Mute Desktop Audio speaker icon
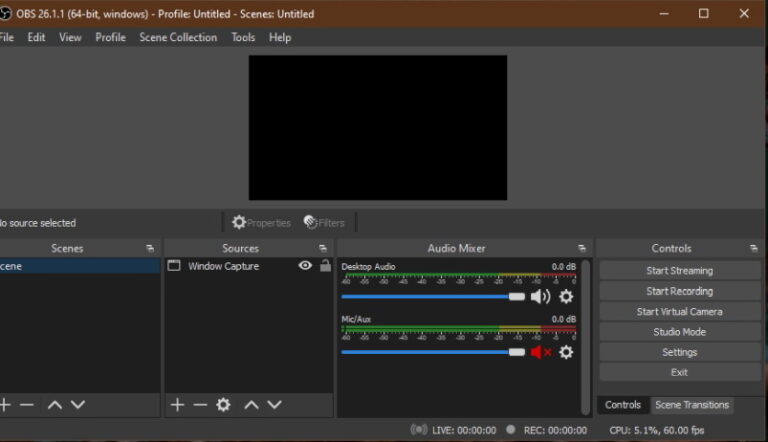Image resolution: width=768 pixels, height=442 pixels. [x=541, y=296]
